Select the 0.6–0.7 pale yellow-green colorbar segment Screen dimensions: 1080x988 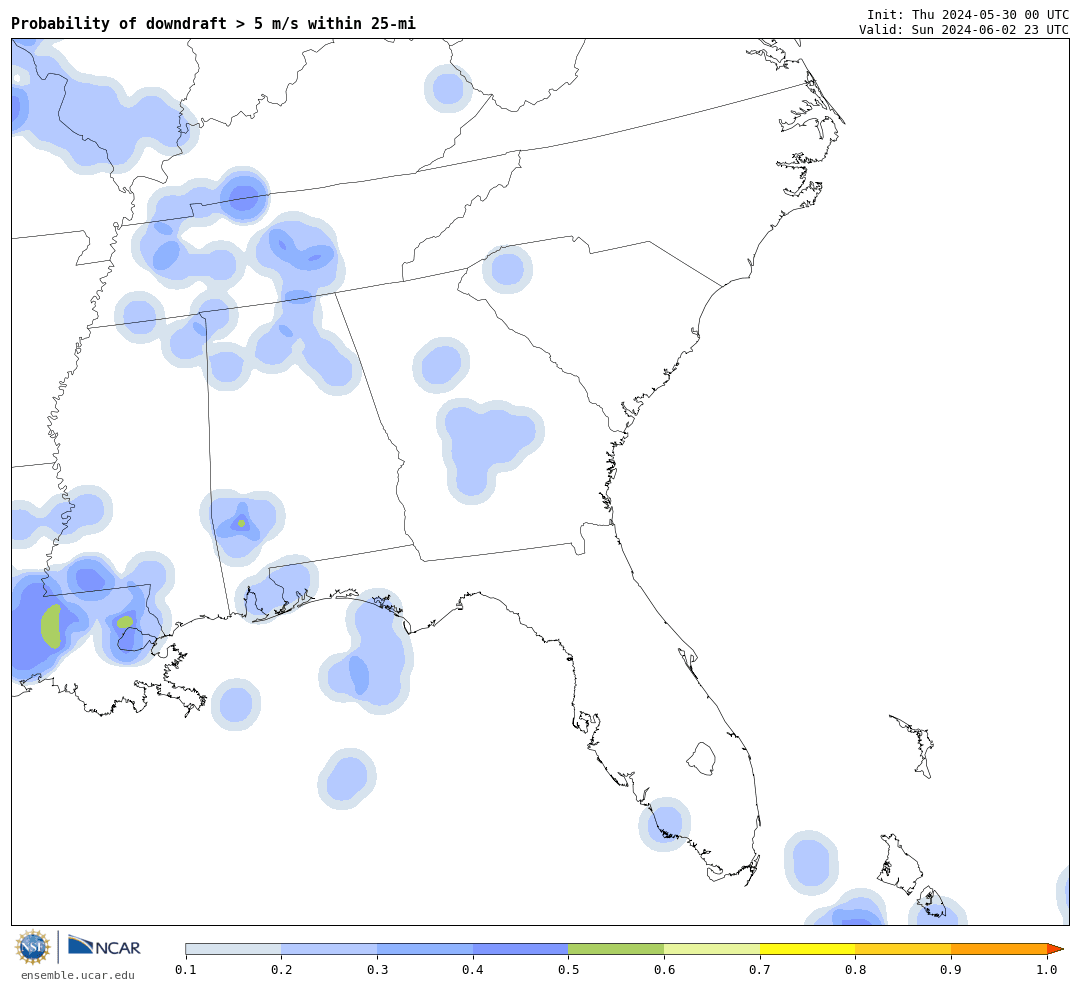712,949
